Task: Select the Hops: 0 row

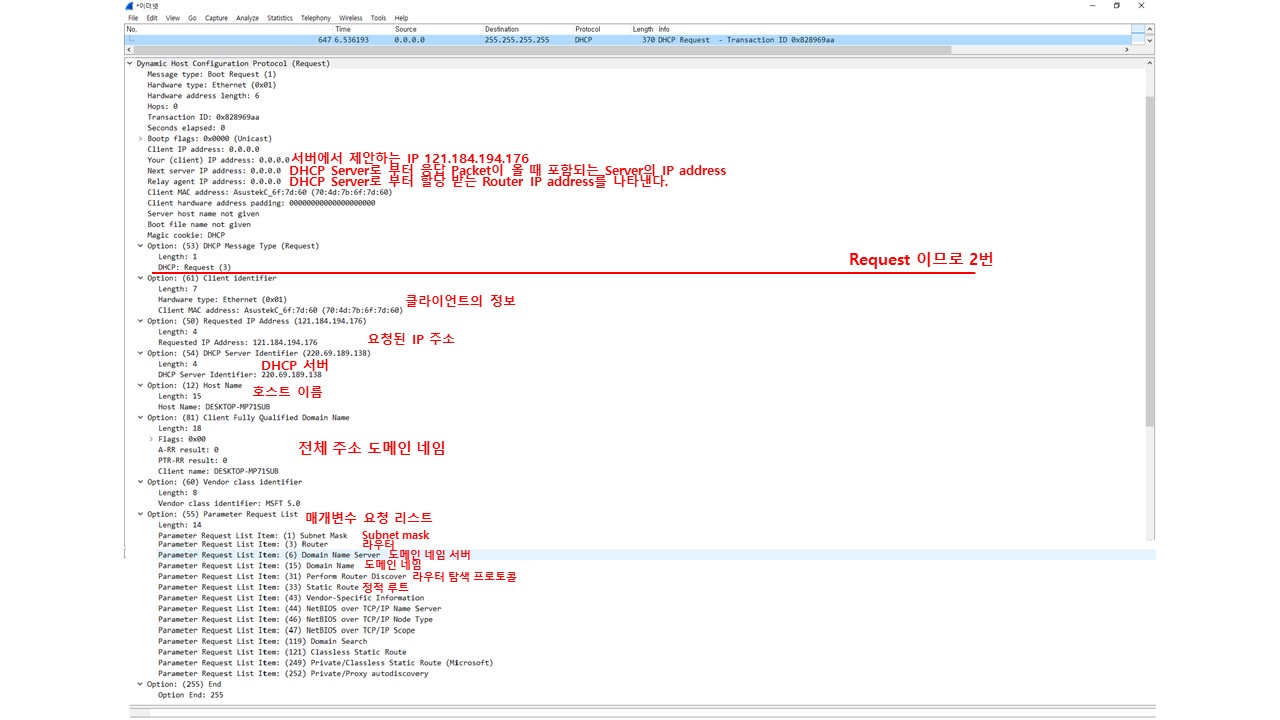Action: (x=162, y=106)
